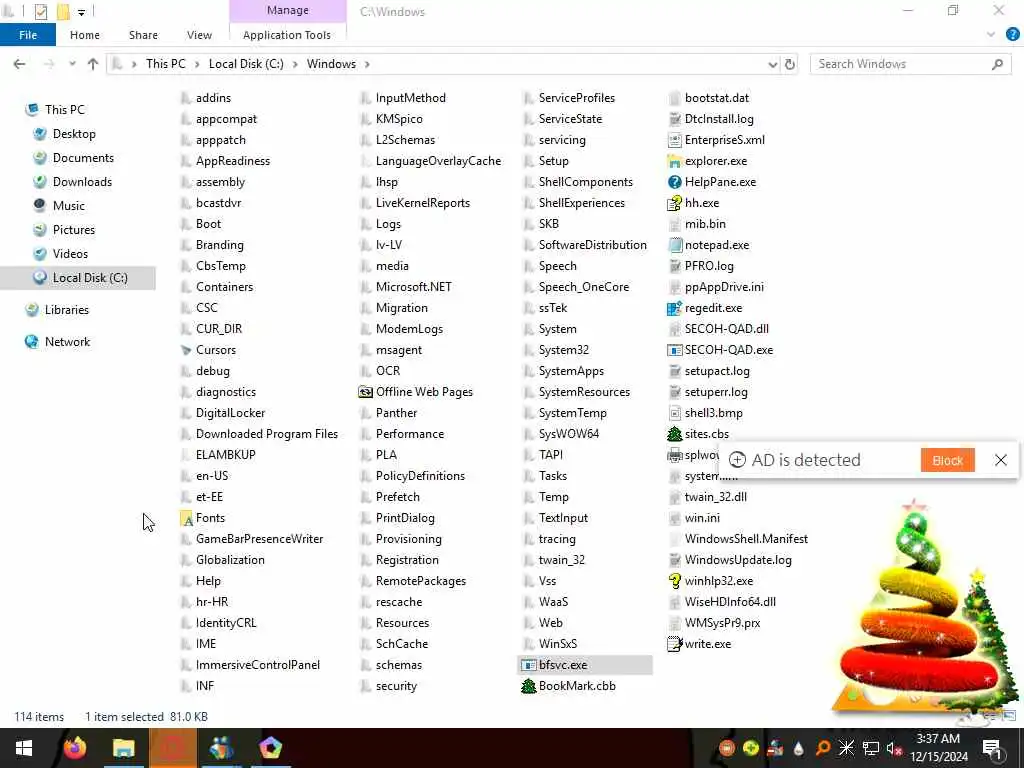Go up one folder level
The height and width of the screenshot is (768, 1024).
point(93,64)
